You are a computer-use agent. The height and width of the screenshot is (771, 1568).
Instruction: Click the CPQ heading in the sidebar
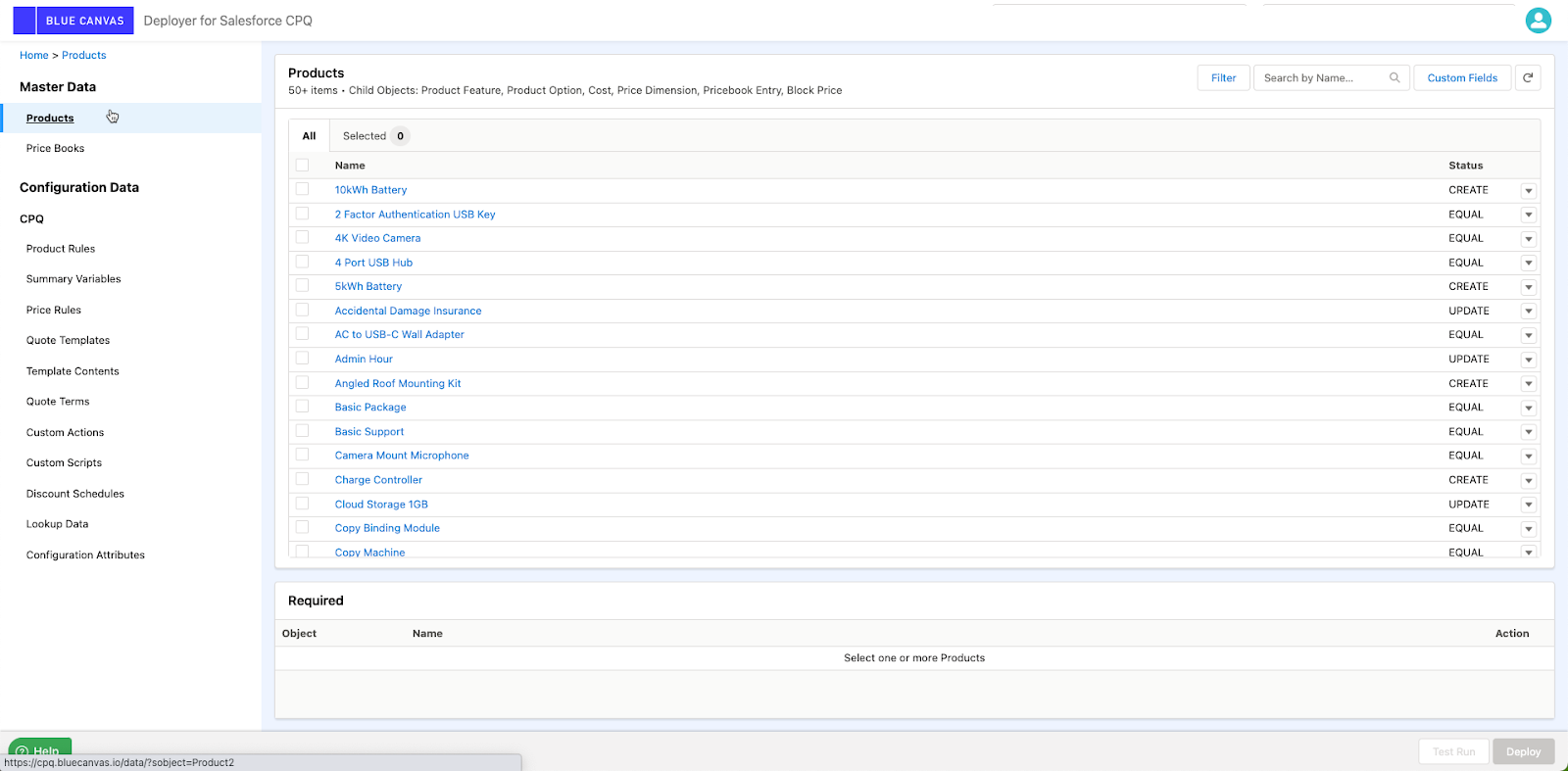tap(31, 219)
